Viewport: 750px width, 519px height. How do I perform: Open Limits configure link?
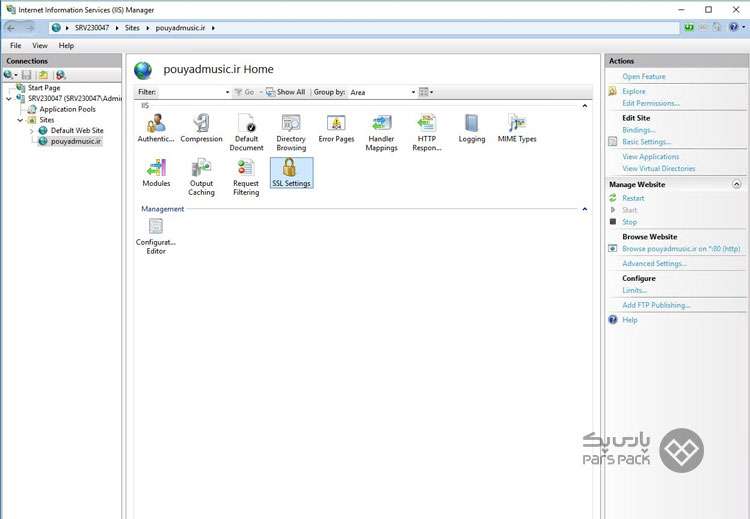pyautogui.click(x=634, y=290)
